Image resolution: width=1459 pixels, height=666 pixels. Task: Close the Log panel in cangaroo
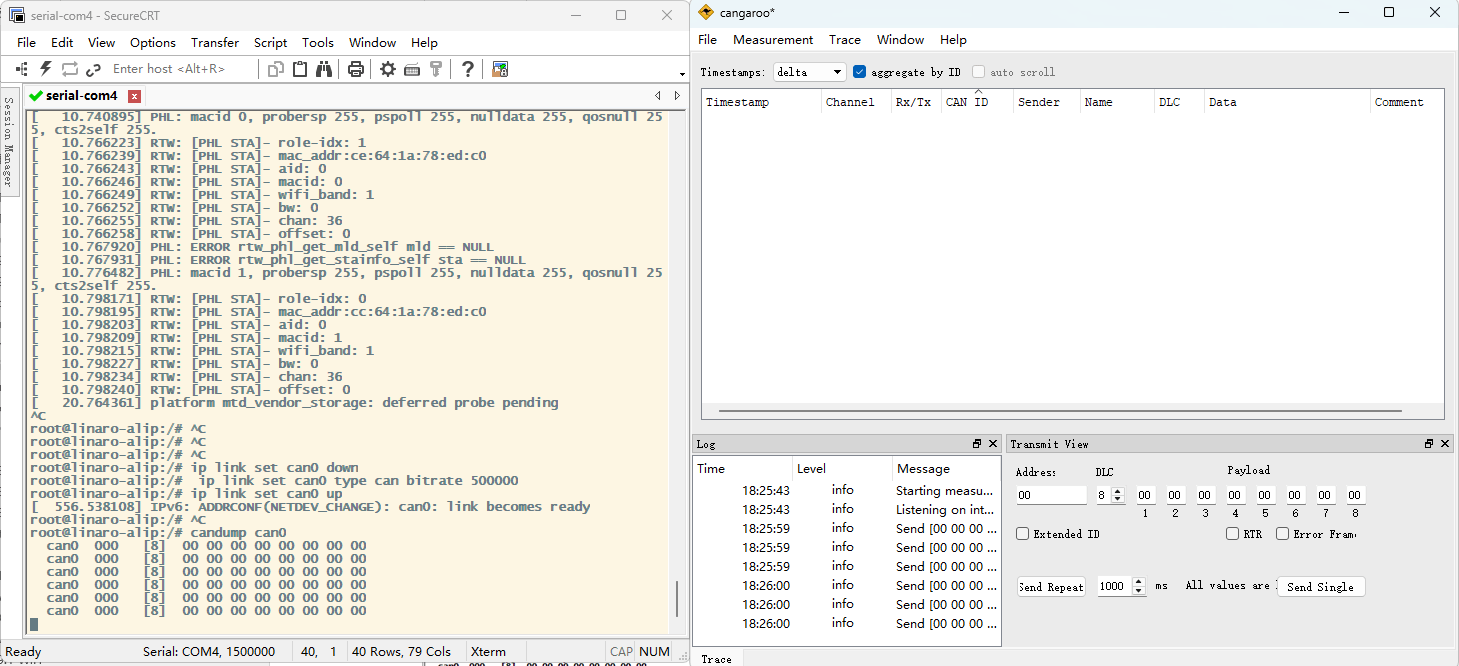(993, 444)
